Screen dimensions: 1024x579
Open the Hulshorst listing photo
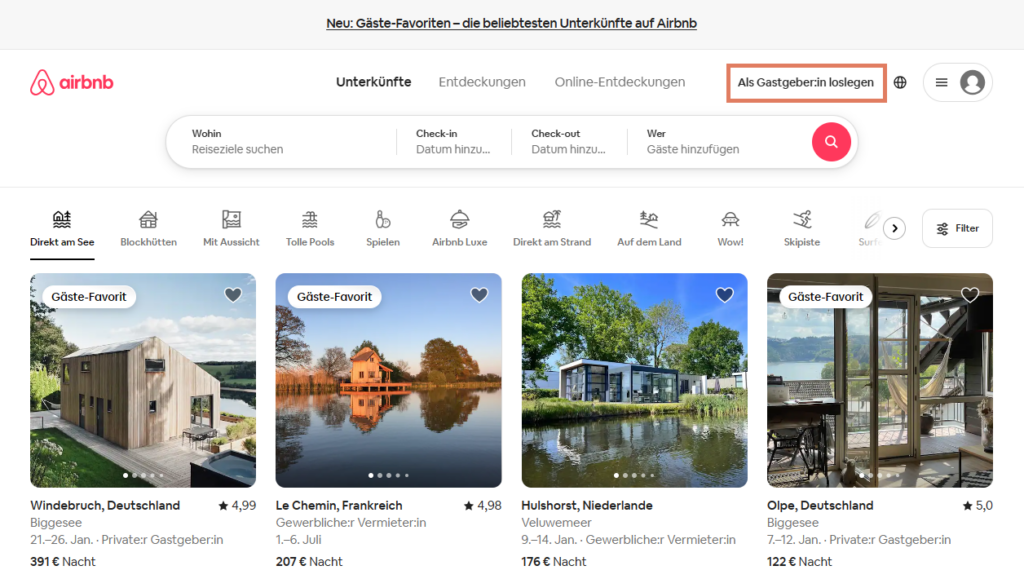634,380
